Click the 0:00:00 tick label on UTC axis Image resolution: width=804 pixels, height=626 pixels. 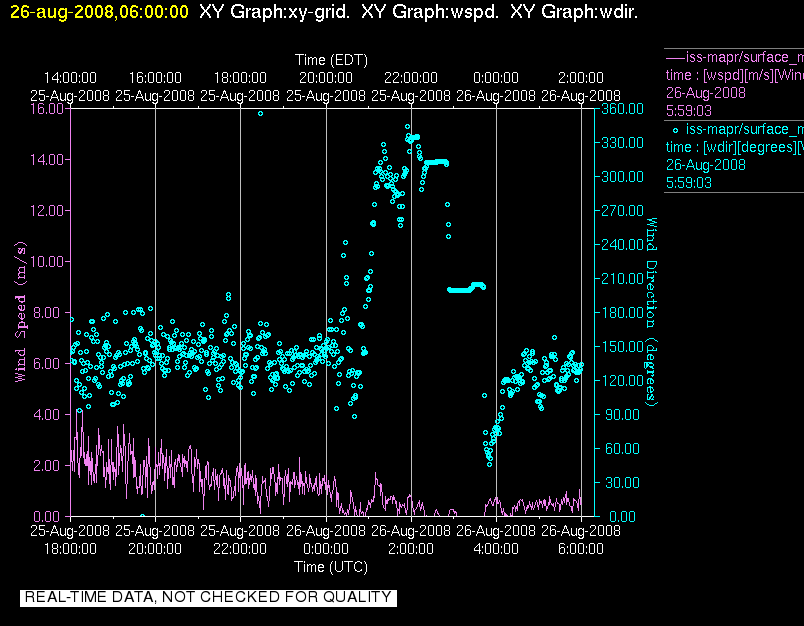326,549
